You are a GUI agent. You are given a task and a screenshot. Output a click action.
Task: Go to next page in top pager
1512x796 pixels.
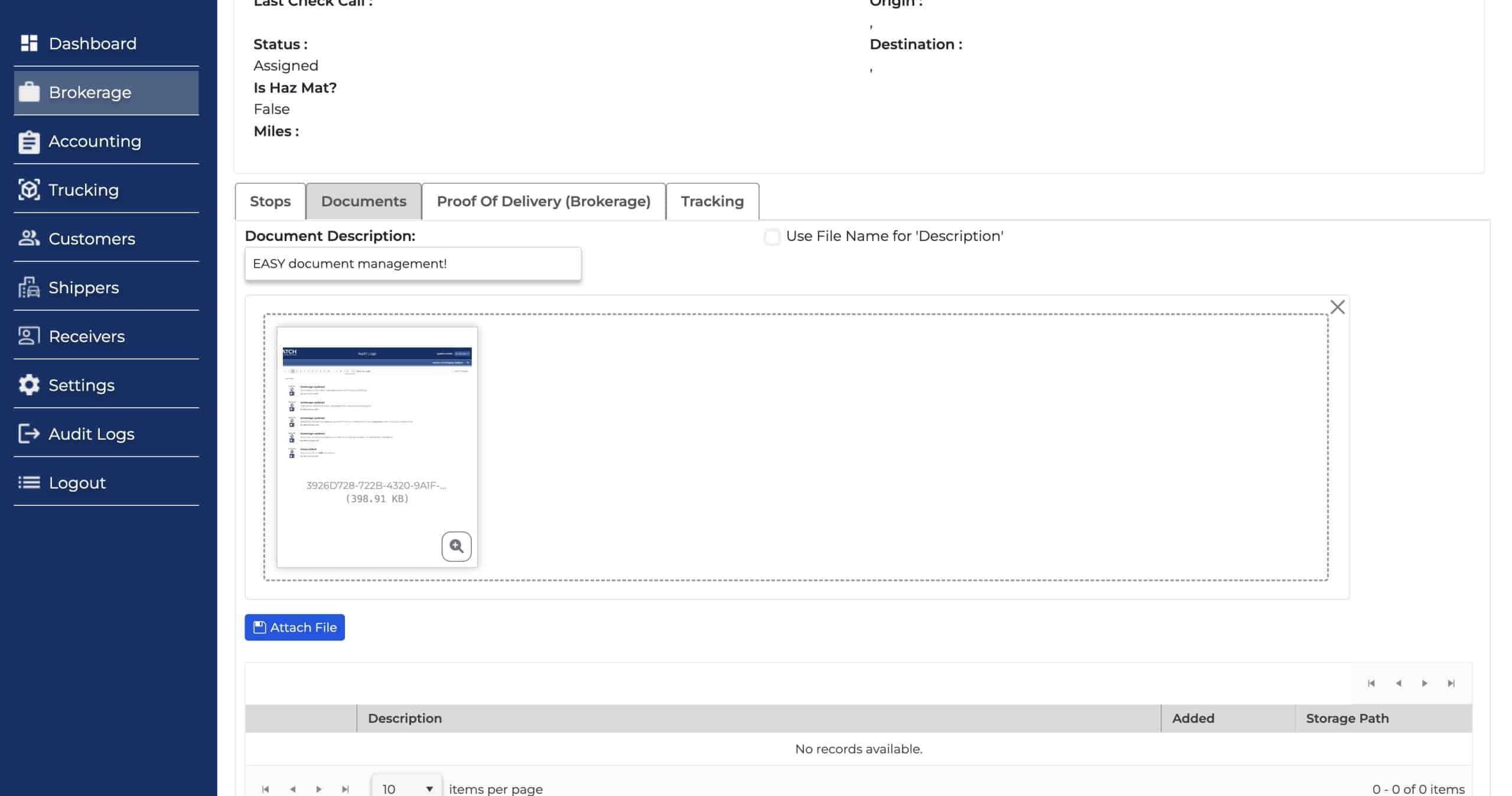coord(1425,683)
